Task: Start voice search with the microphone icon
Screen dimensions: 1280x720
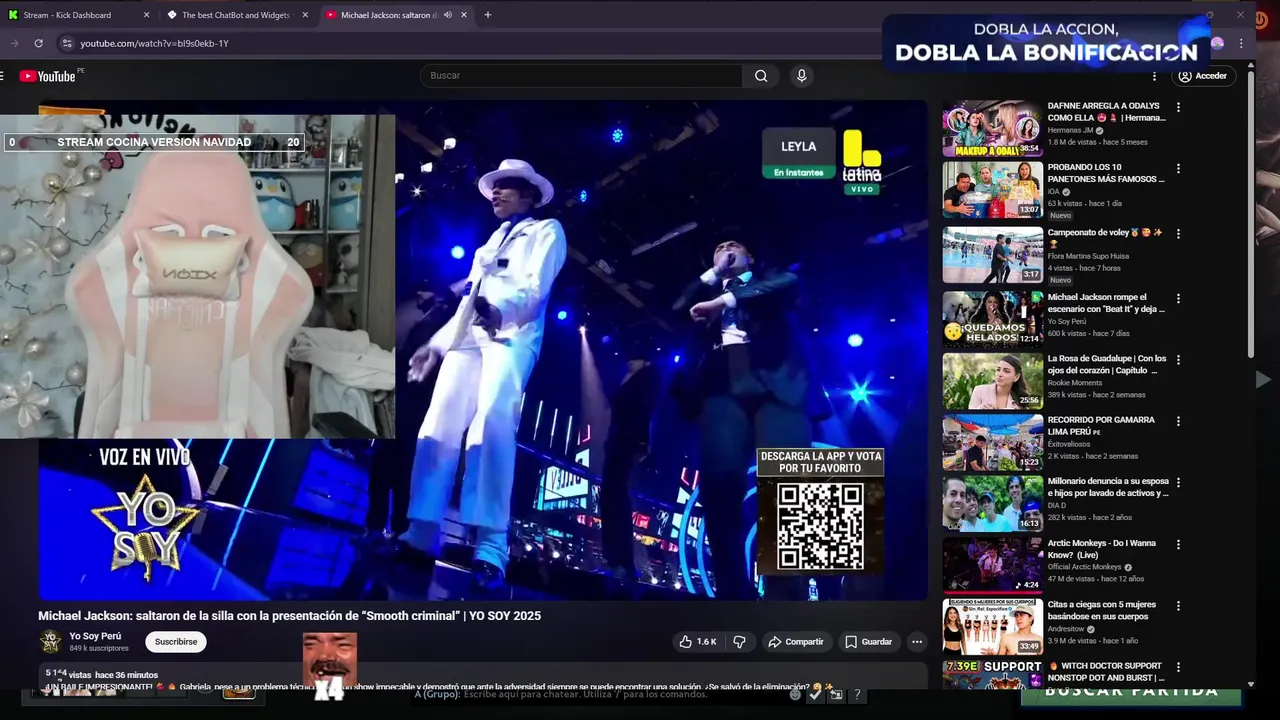Action: (x=801, y=76)
